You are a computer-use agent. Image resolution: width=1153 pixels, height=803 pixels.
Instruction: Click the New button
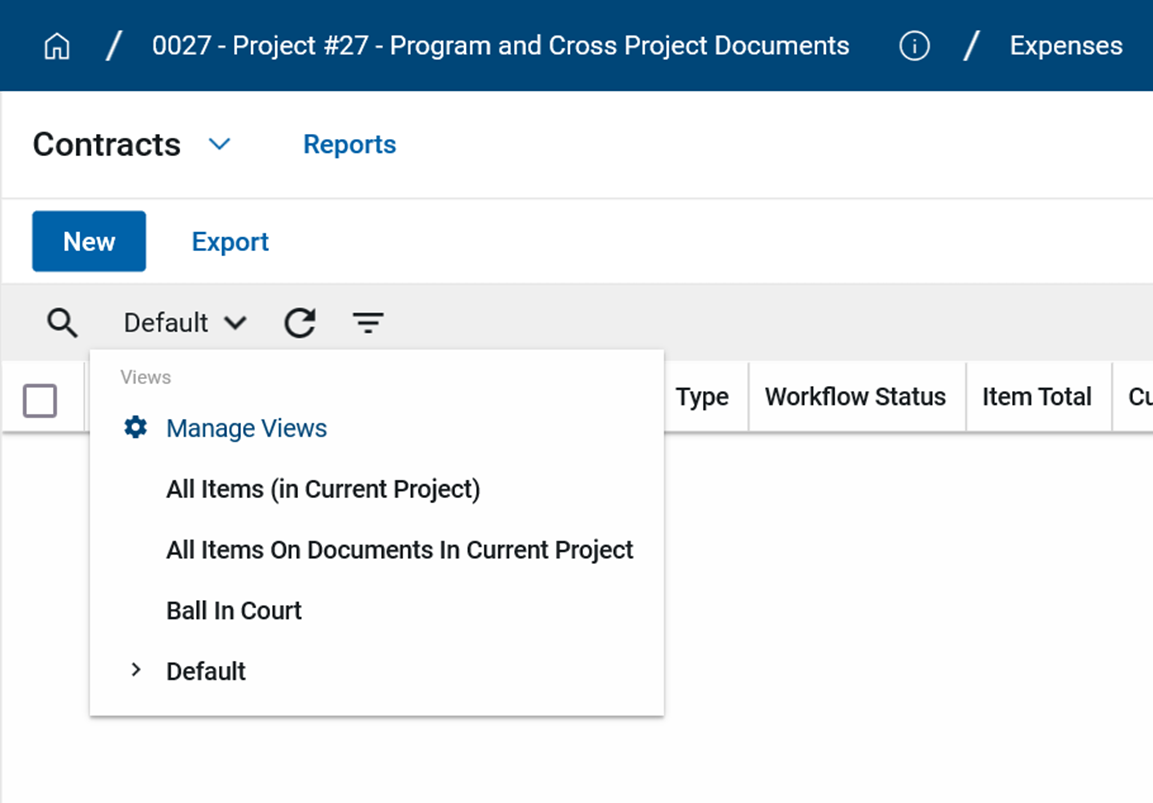click(89, 241)
